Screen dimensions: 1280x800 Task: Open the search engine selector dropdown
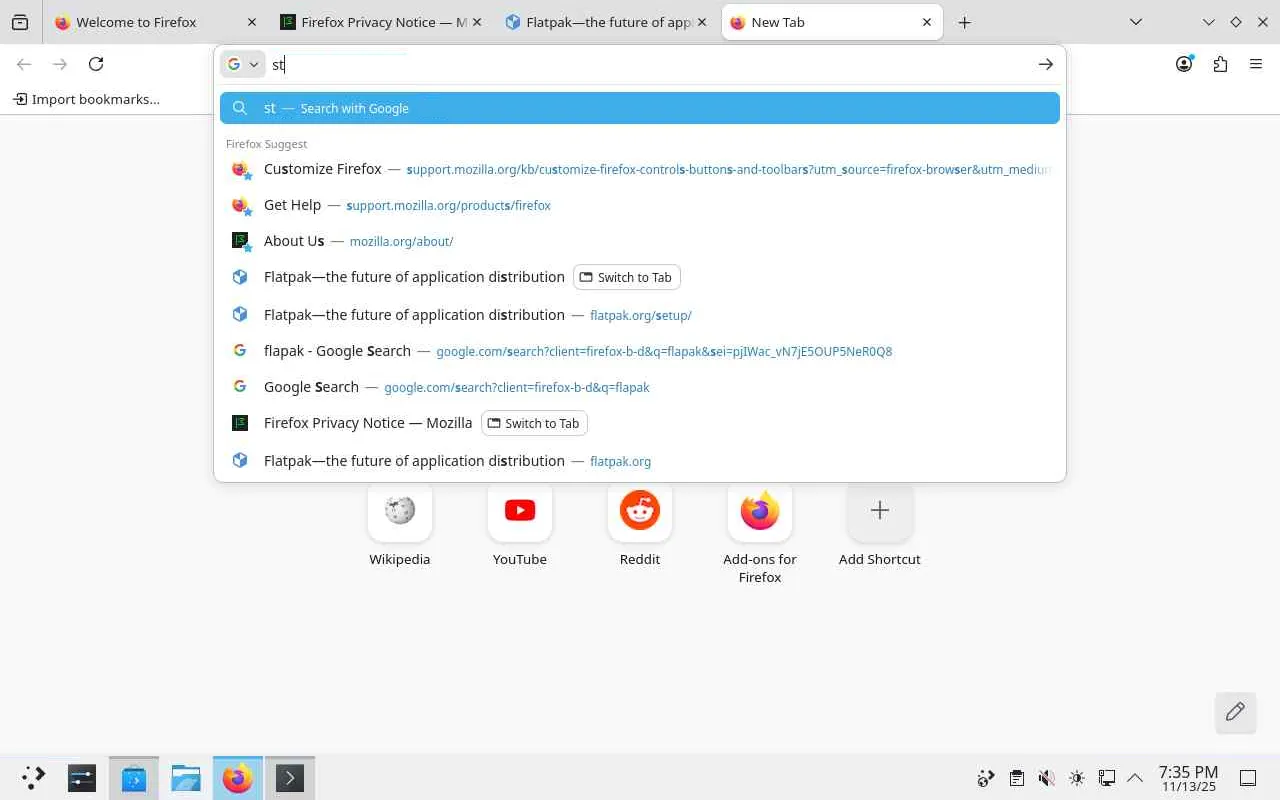click(x=243, y=64)
